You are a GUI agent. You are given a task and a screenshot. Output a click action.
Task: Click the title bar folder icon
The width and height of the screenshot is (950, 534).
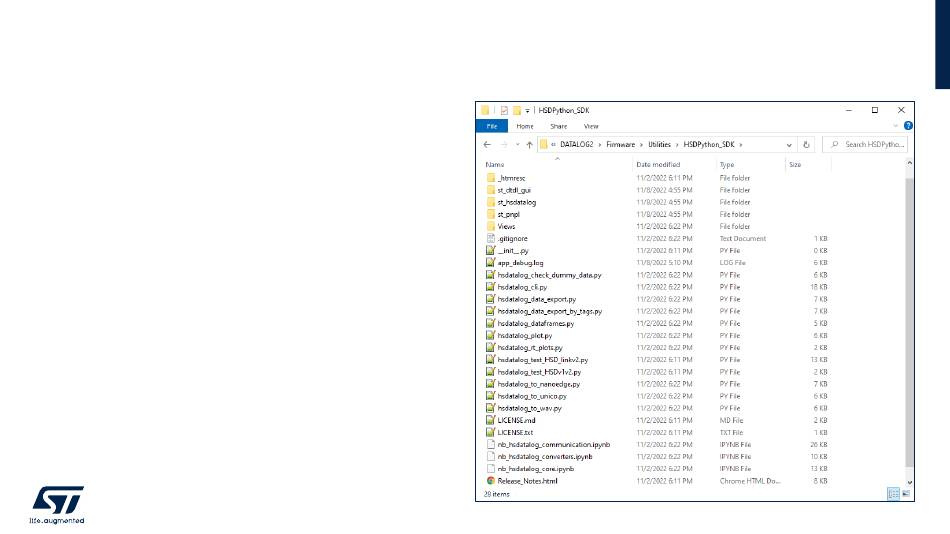[485, 110]
